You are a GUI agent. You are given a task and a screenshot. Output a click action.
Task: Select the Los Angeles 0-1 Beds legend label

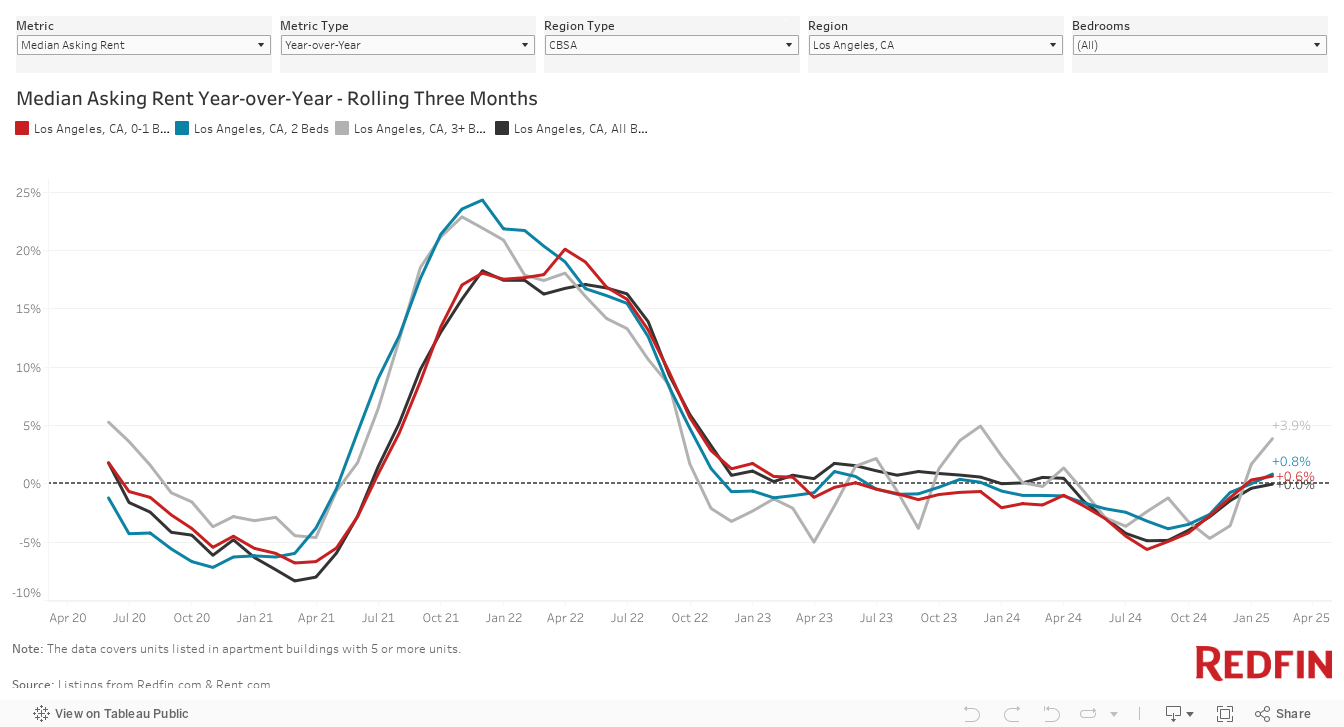point(101,128)
